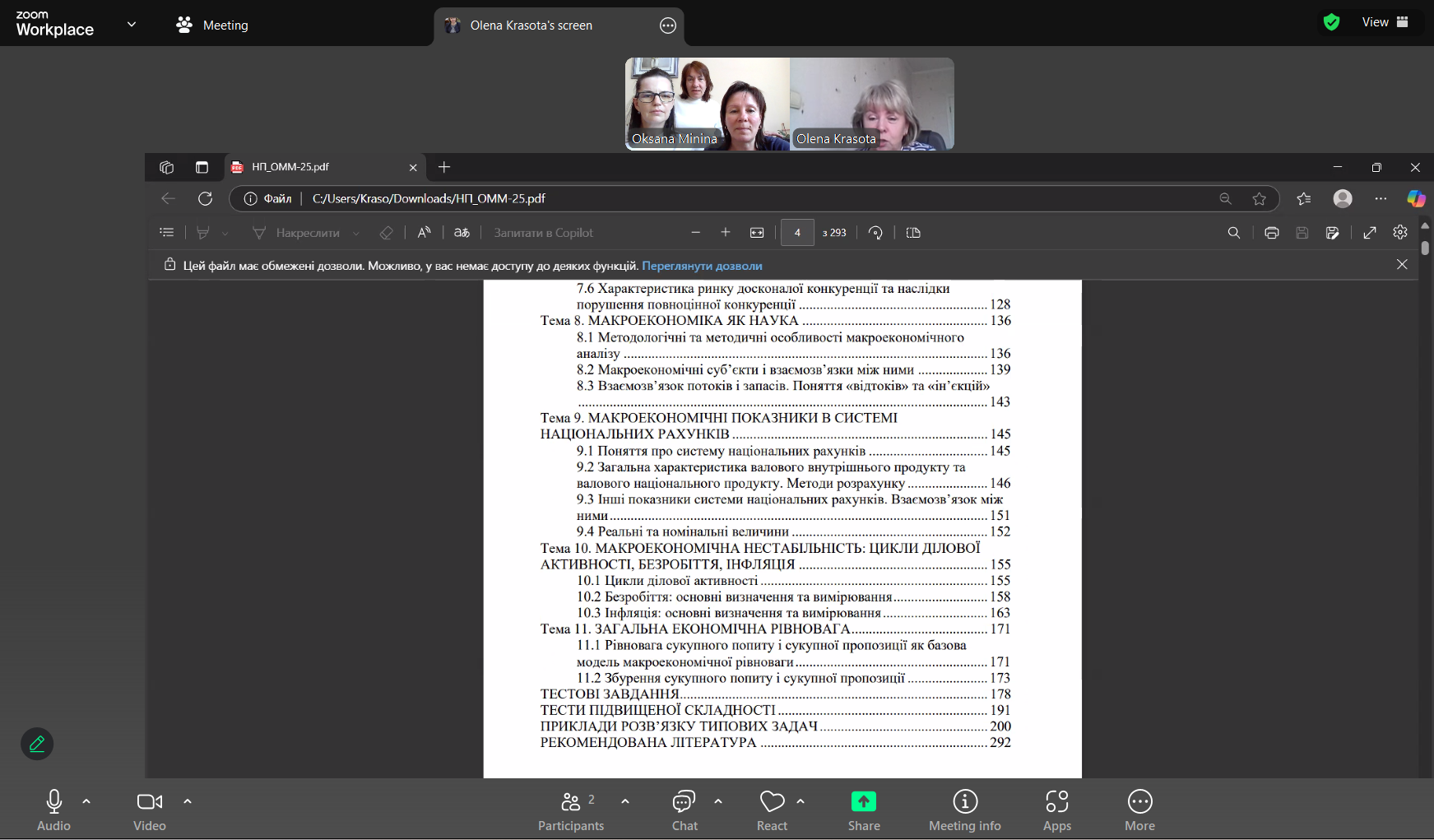Image resolution: width=1434 pixels, height=840 pixels.
Task: Select Olena Krasota's video thumbnail
Action: coord(872,104)
